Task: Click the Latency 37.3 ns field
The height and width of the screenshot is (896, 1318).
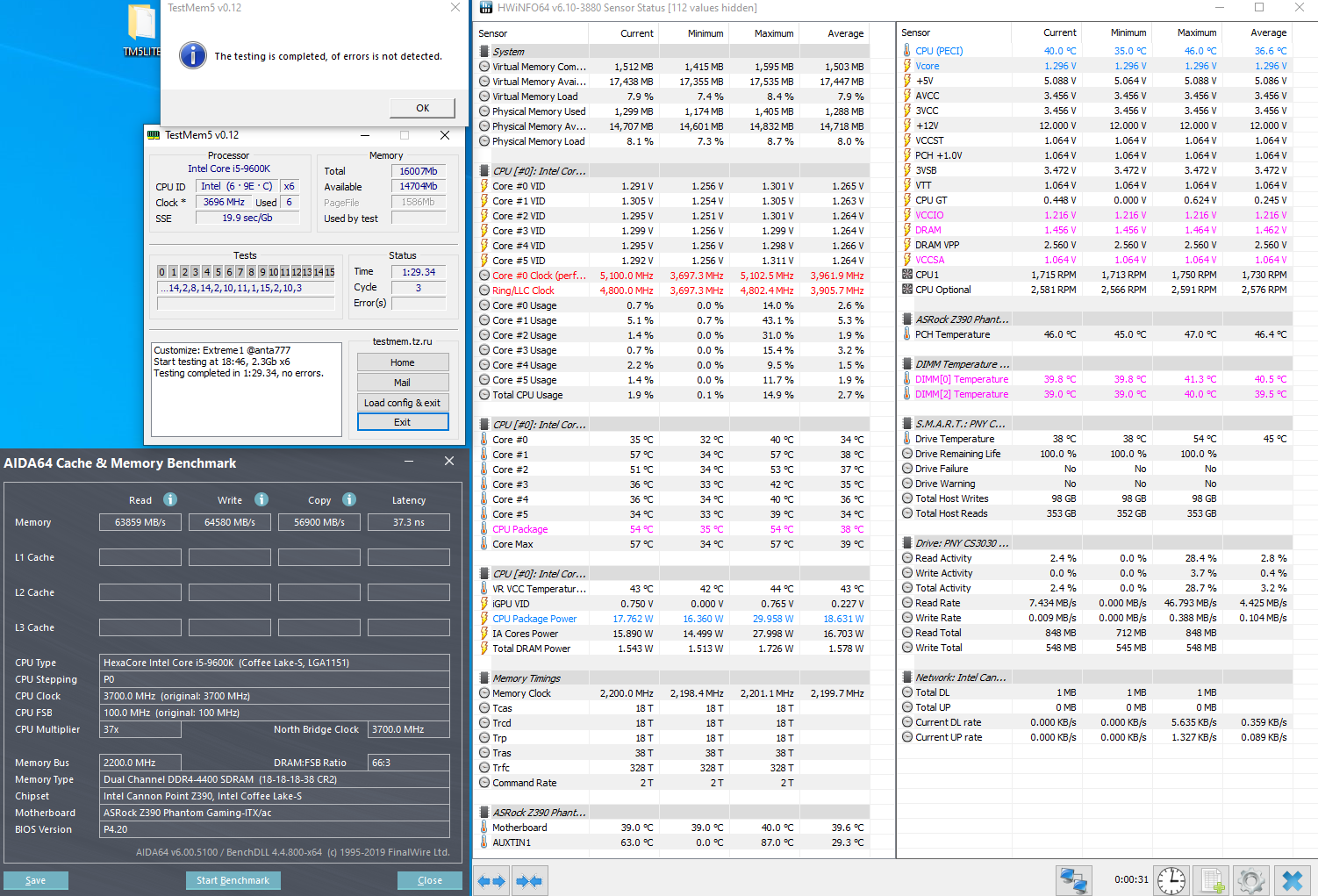Action: pyautogui.click(x=409, y=522)
